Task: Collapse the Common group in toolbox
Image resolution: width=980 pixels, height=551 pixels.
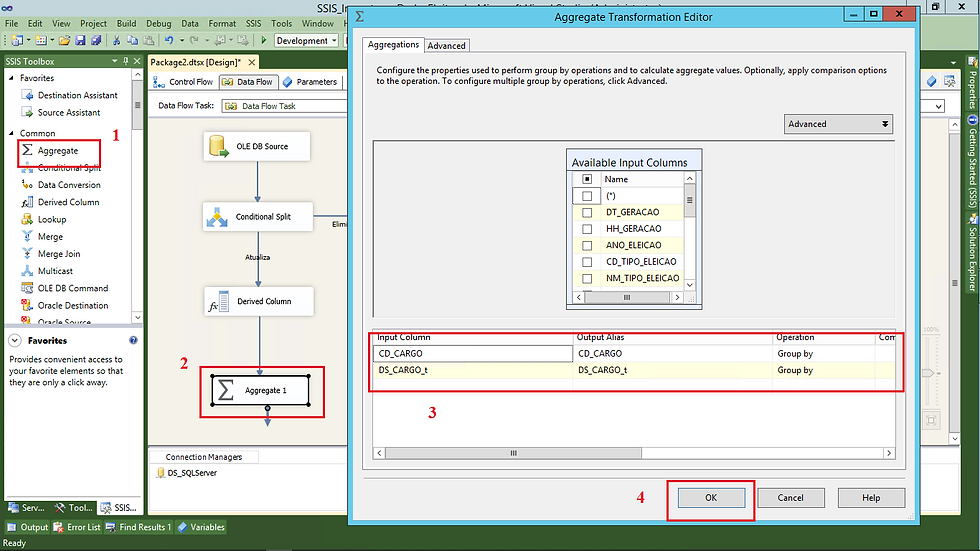Action: coord(11,133)
